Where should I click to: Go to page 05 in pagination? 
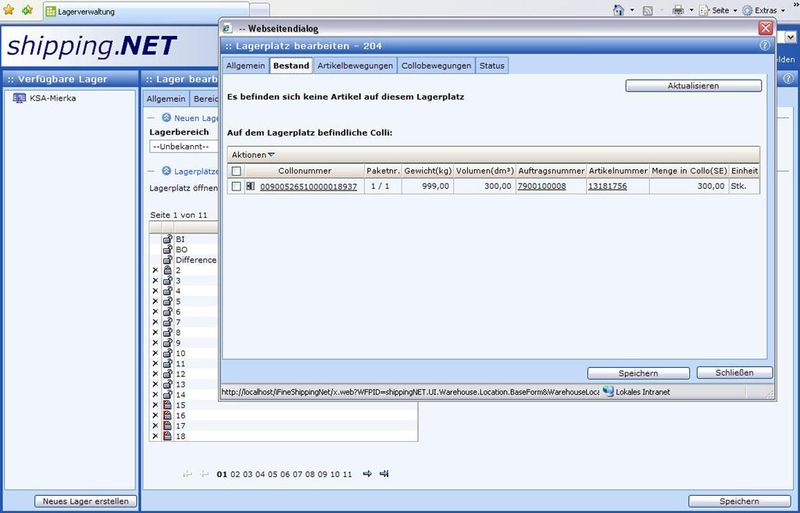click(x=274, y=474)
